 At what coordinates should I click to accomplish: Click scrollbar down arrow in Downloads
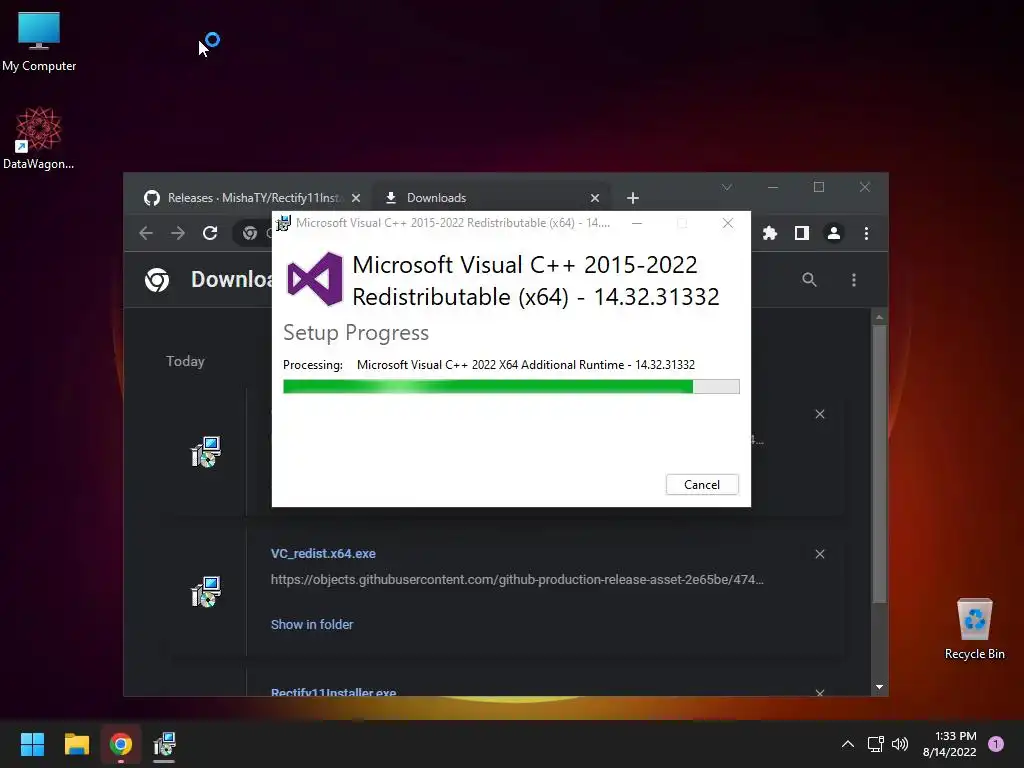click(880, 687)
